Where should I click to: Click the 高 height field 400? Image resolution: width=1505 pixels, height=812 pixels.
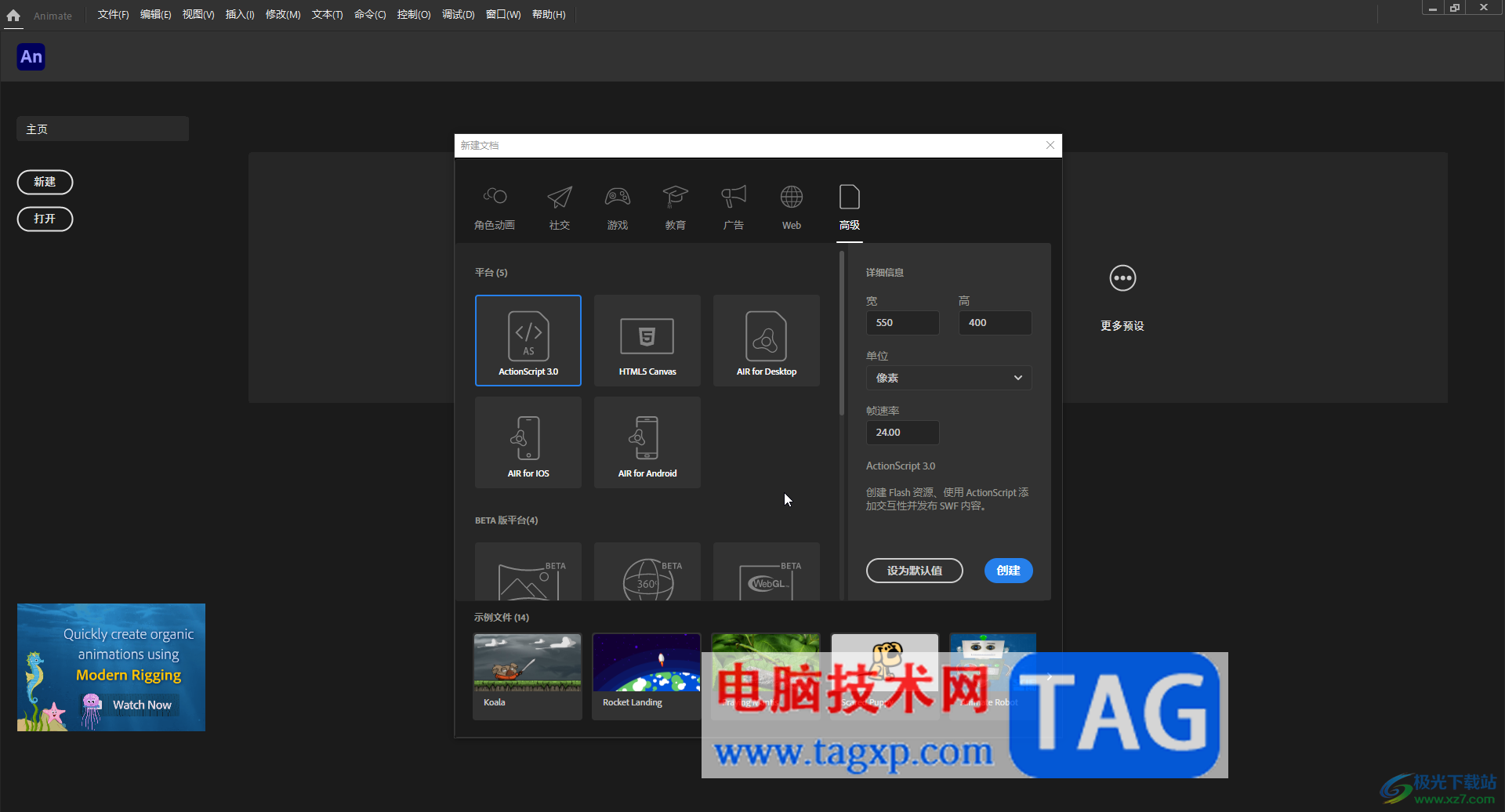tap(995, 323)
